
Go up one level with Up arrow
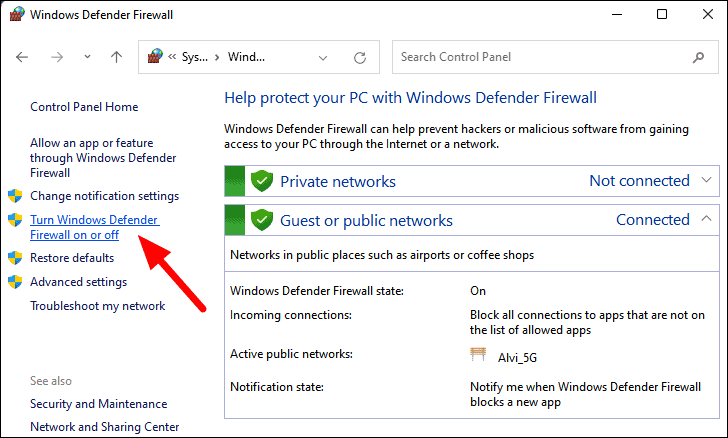pyautogui.click(x=117, y=57)
